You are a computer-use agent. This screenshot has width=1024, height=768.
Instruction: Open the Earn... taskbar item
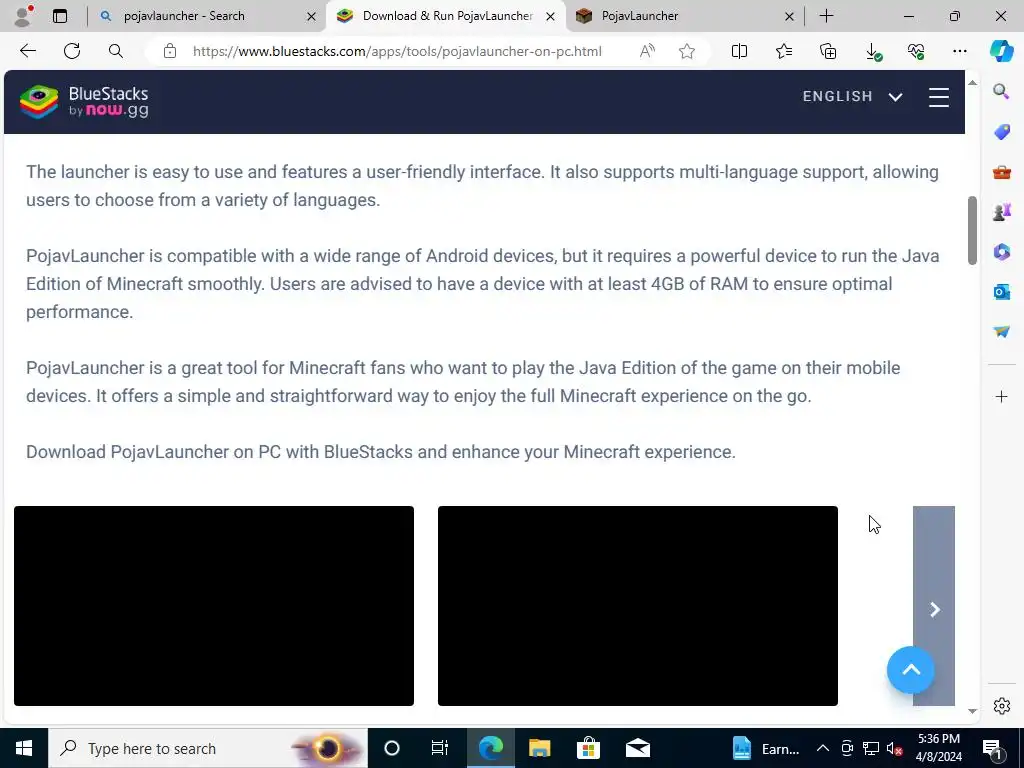tap(765, 748)
